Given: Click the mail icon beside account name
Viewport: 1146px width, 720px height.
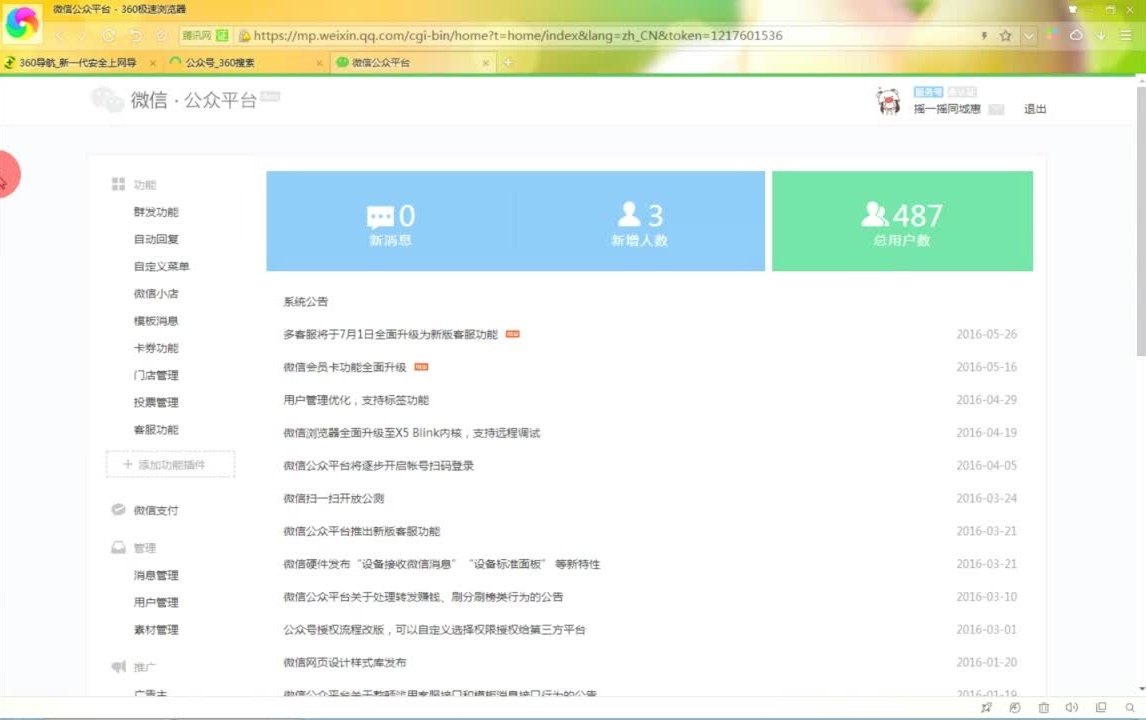Looking at the screenshot, I should [x=995, y=109].
